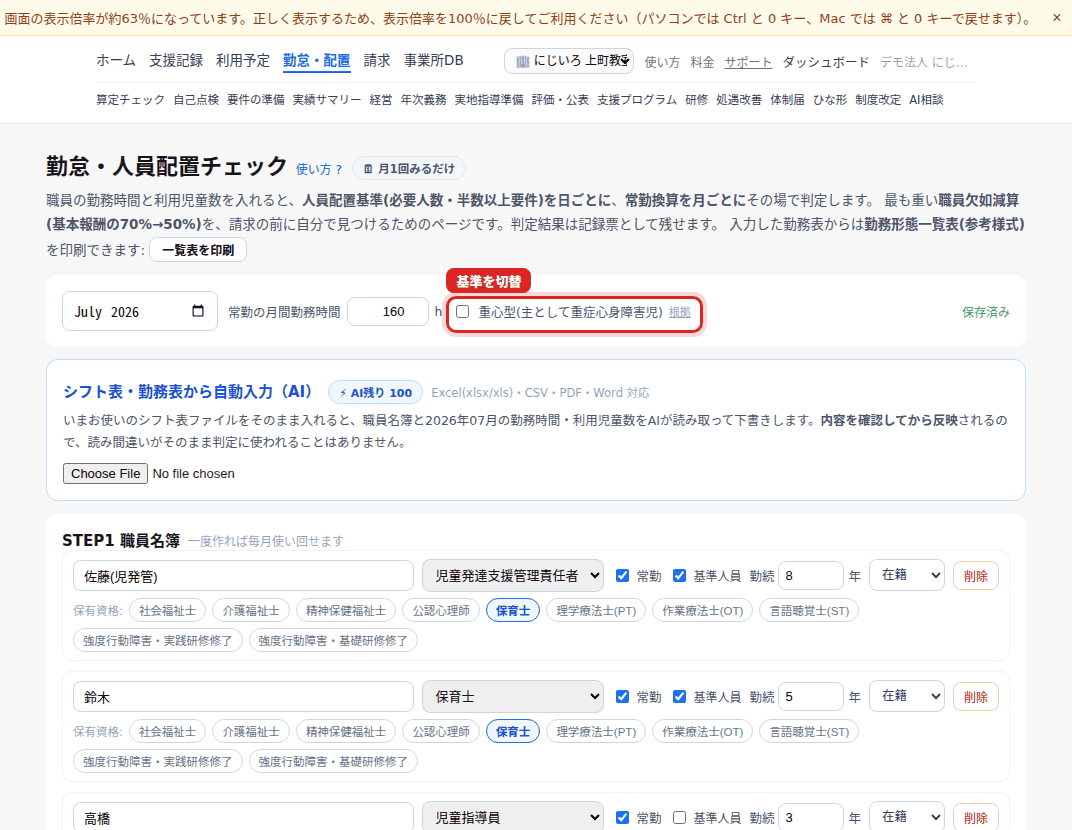Toggle 公認心理師 qualification for 佐藤(児発管)

tap(441, 611)
